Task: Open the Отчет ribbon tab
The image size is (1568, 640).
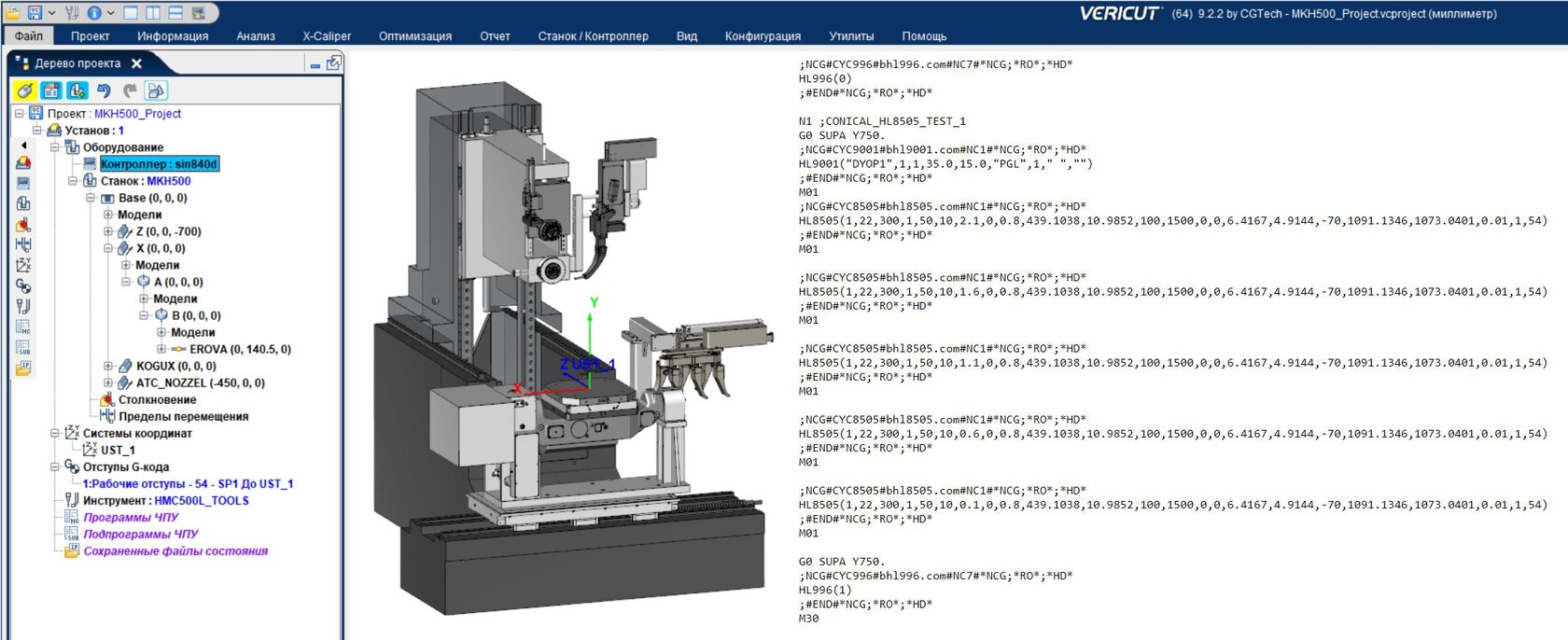Action: (x=495, y=35)
